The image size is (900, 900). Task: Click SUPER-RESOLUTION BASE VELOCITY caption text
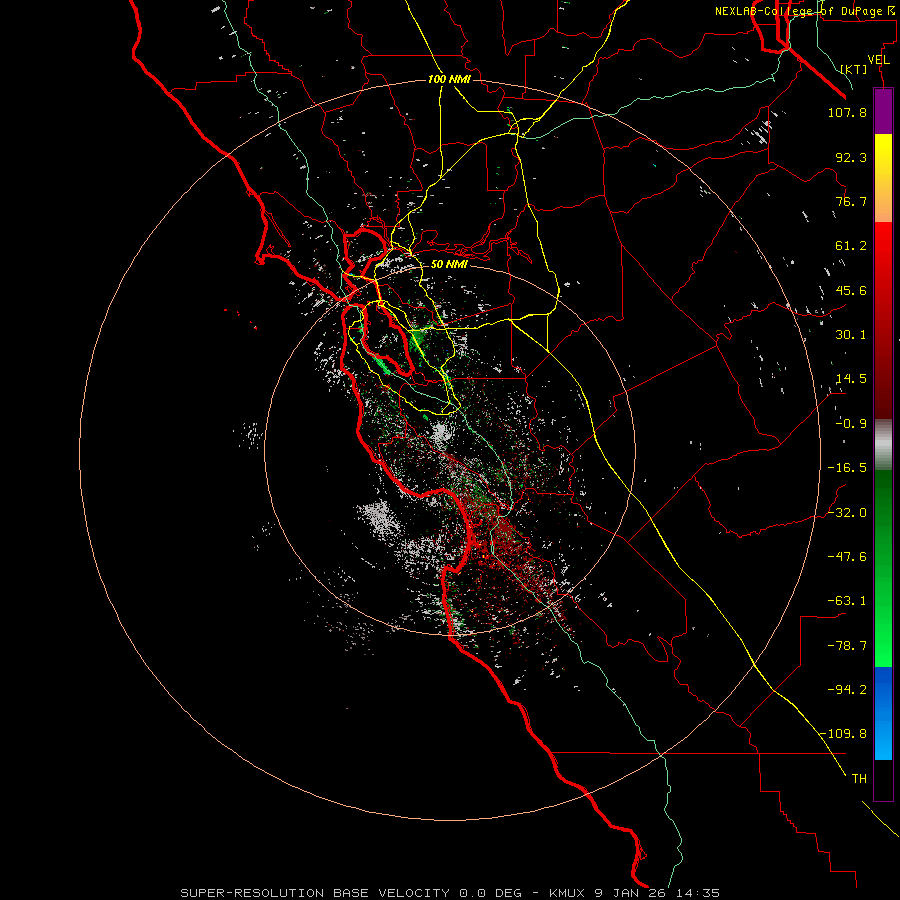coord(315,893)
